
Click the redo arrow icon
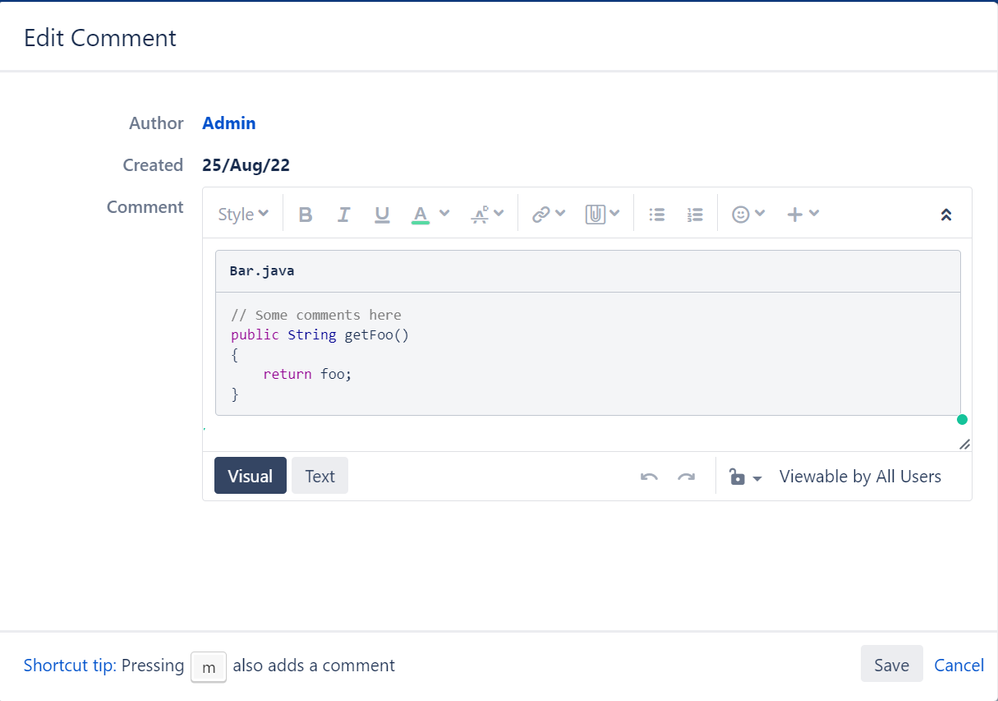686,477
